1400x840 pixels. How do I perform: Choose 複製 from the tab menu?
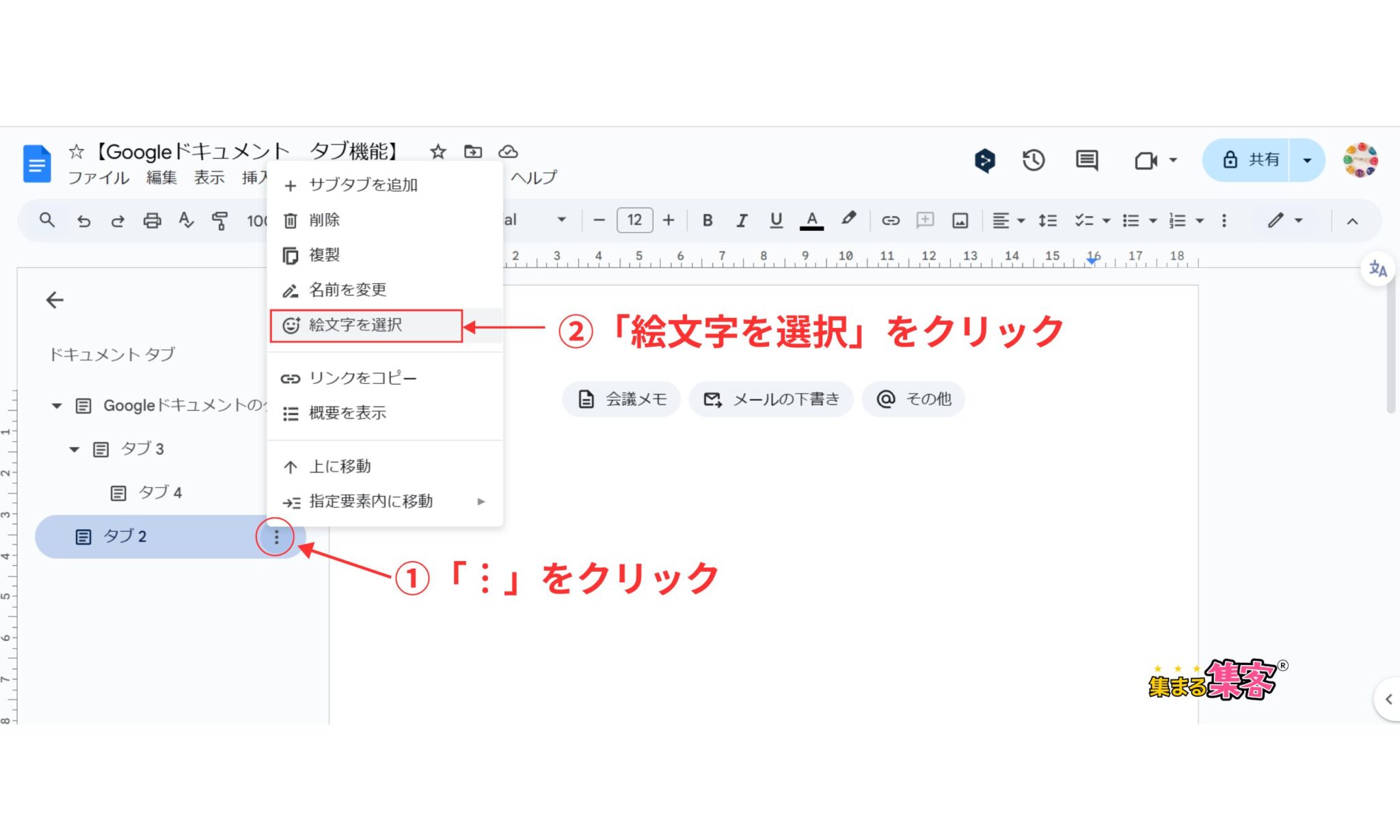tap(386, 255)
